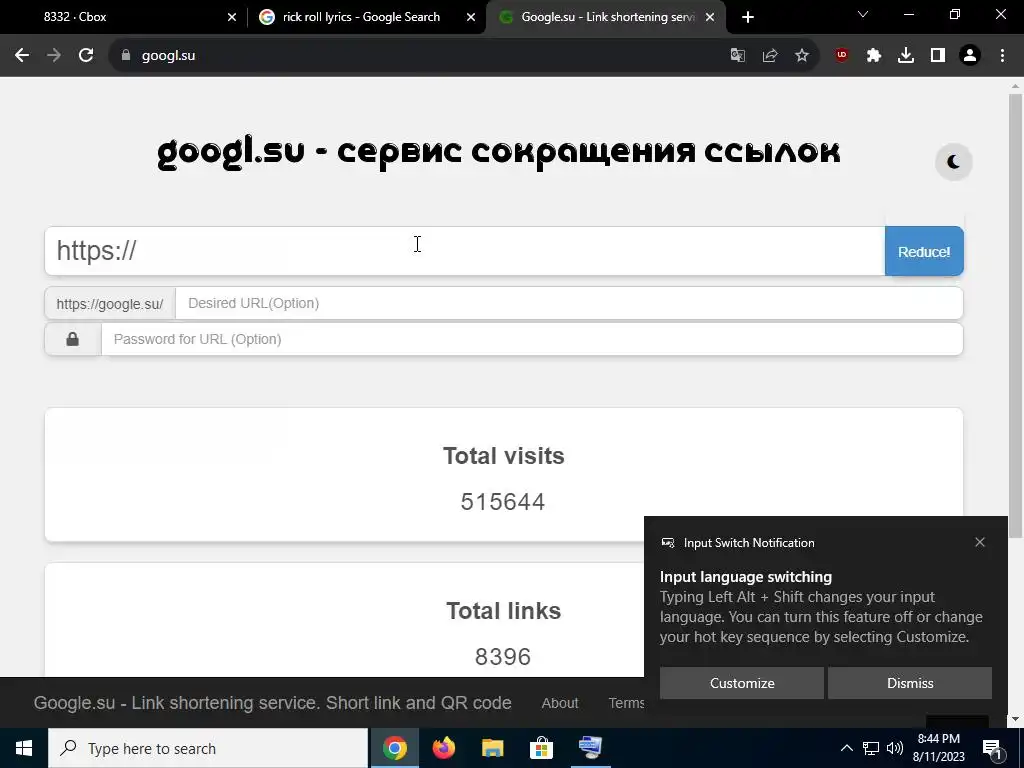Click the https://google.su/ prefix label

pyautogui.click(x=110, y=304)
